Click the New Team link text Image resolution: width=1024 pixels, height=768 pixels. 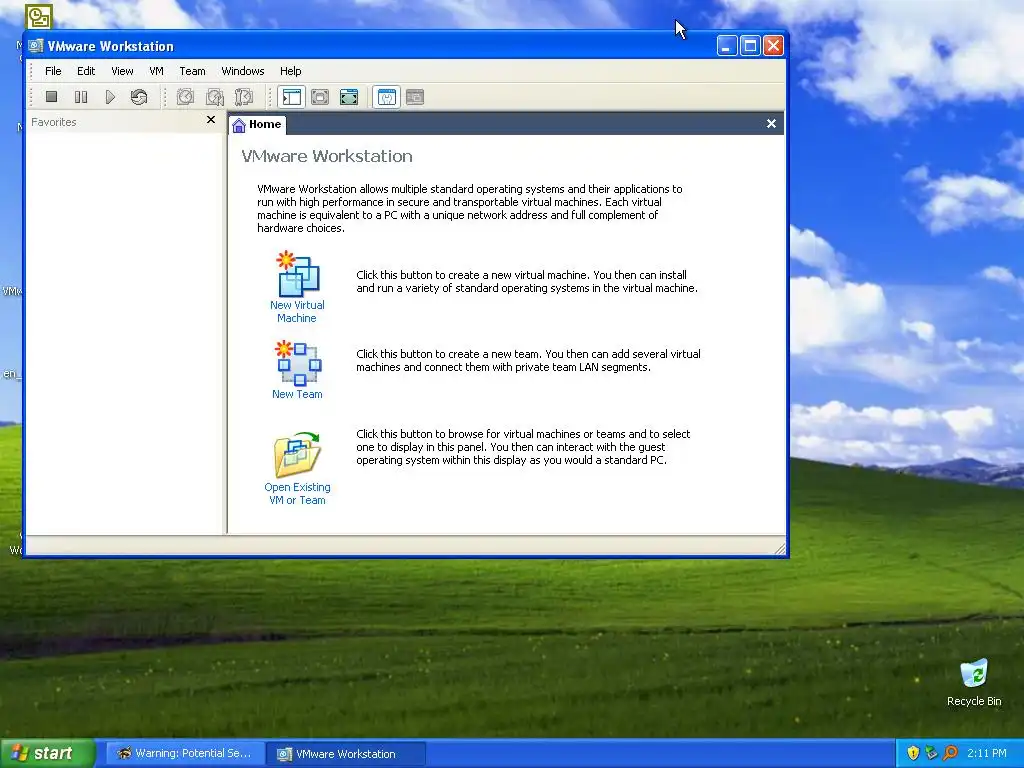coord(297,394)
